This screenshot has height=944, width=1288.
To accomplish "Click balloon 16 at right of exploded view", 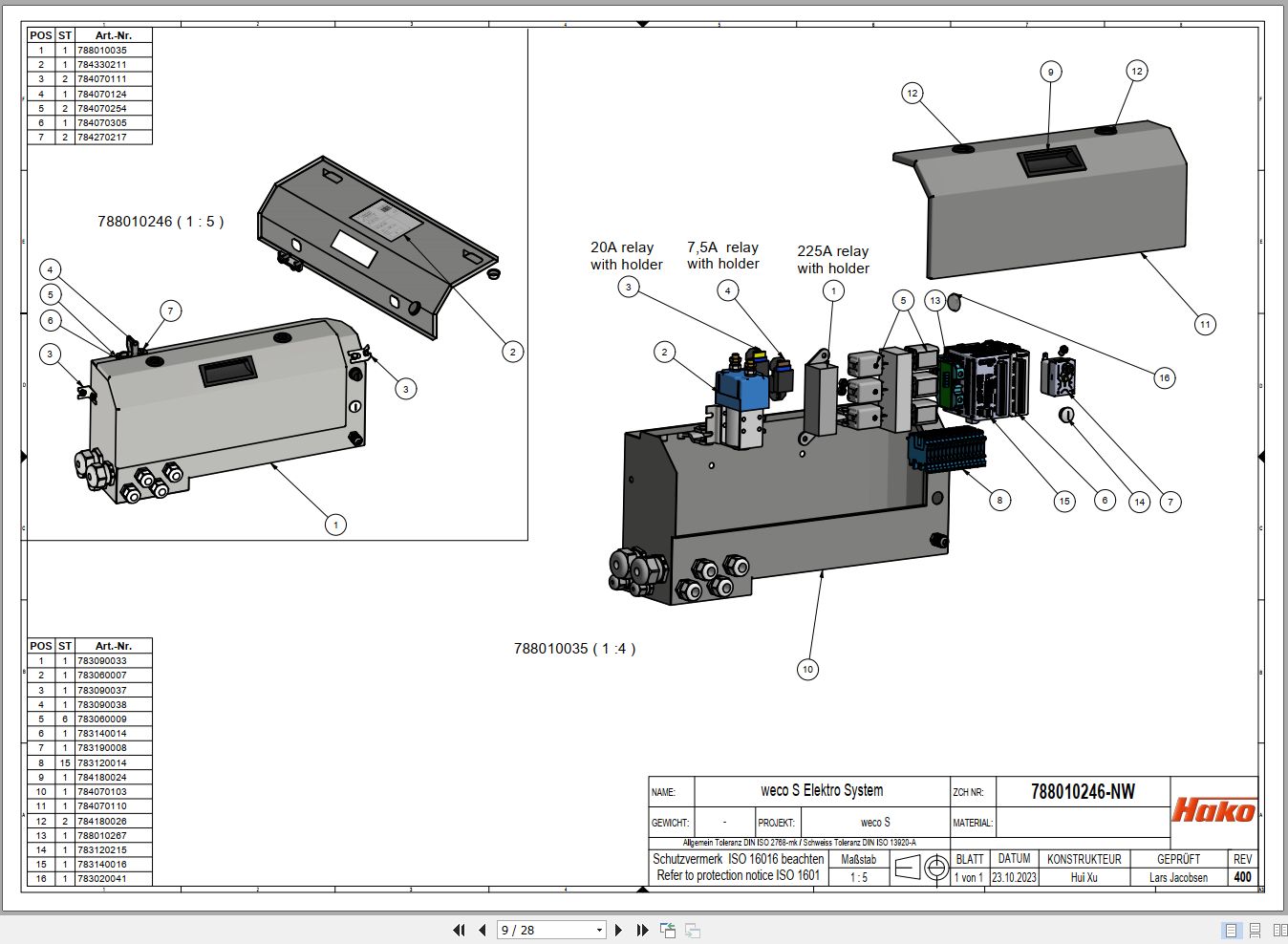I will coord(1164,377).
